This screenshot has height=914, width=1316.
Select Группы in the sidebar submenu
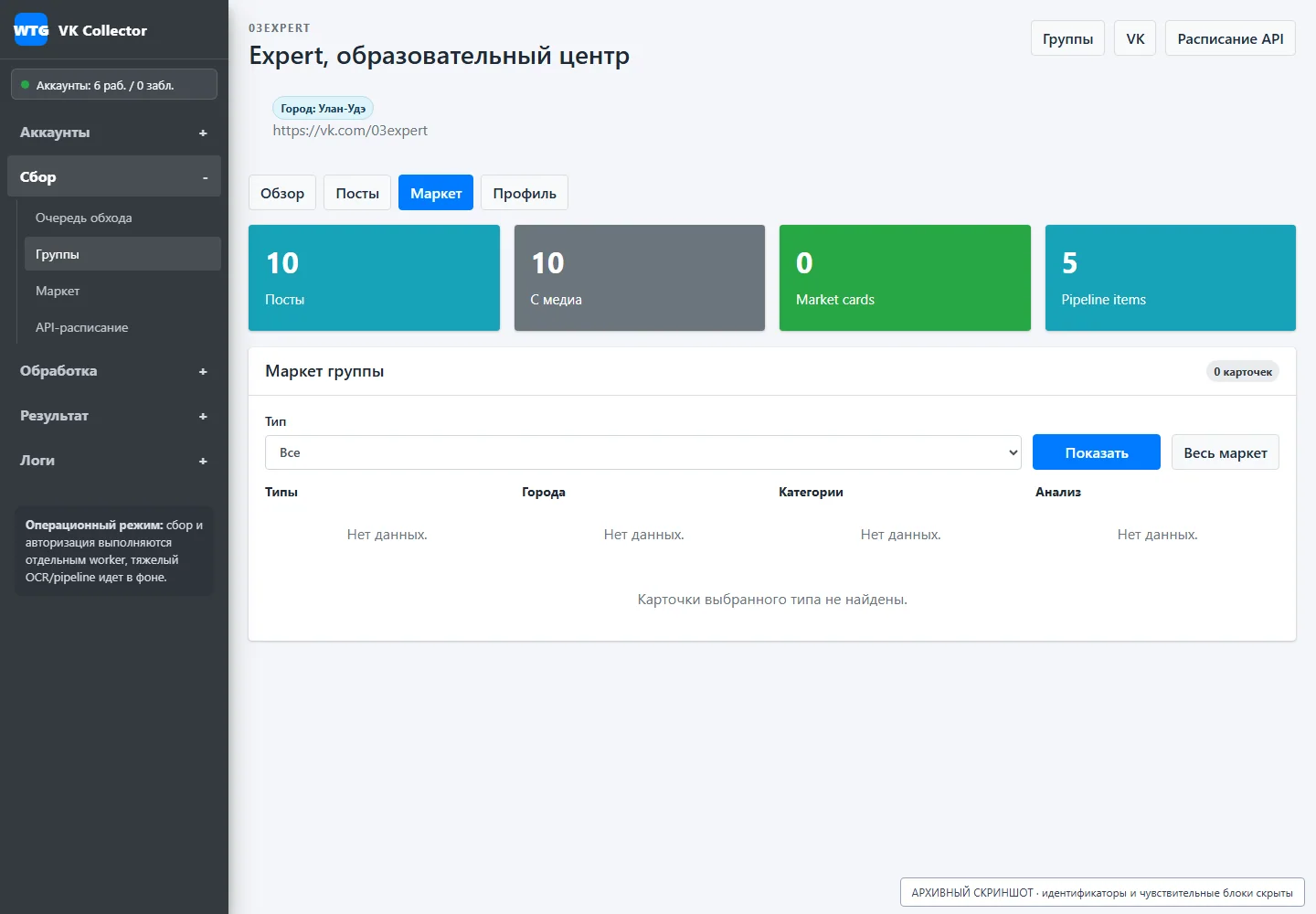(x=122, y=254)
